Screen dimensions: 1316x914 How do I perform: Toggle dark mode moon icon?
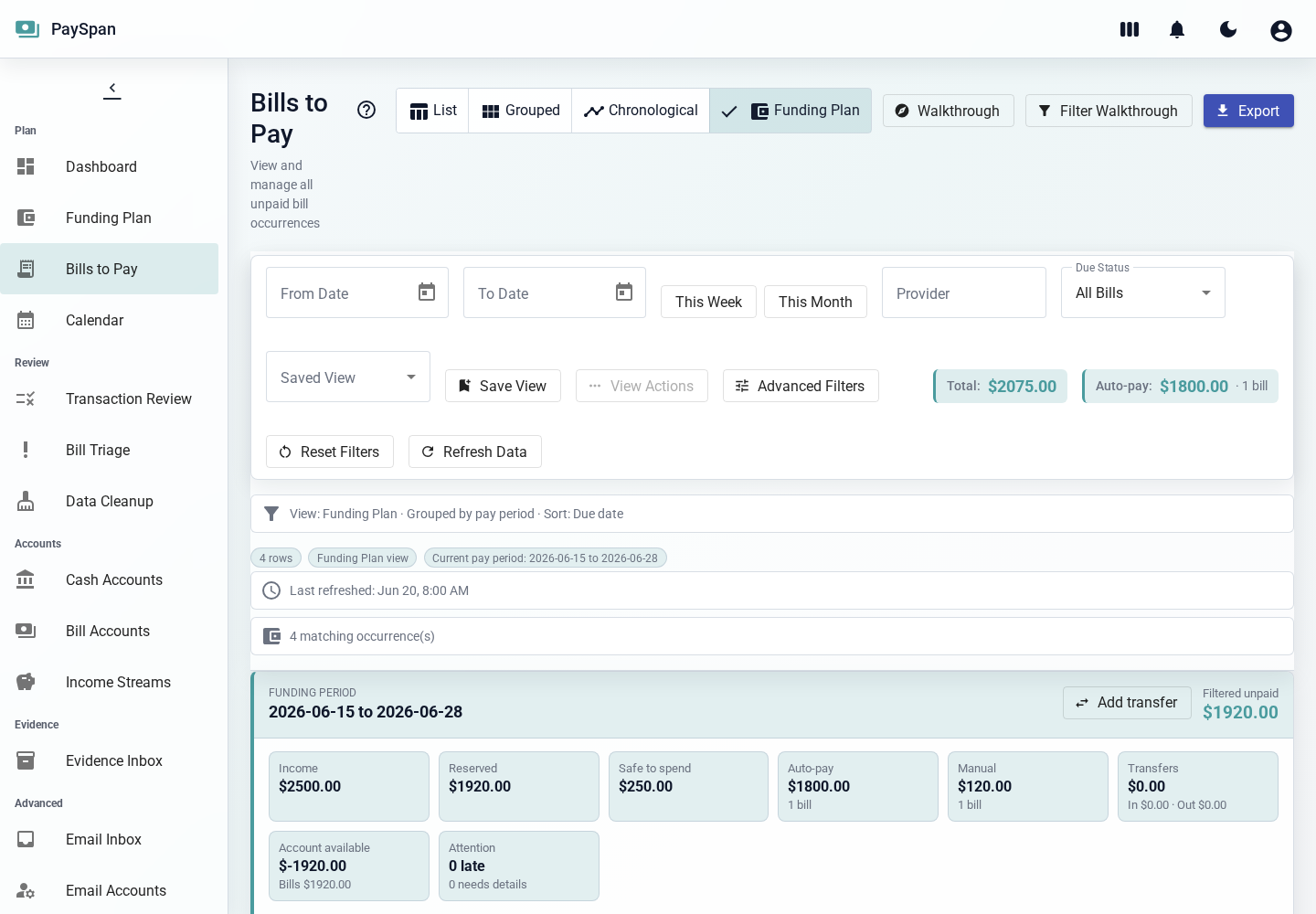pos(1228,29)
